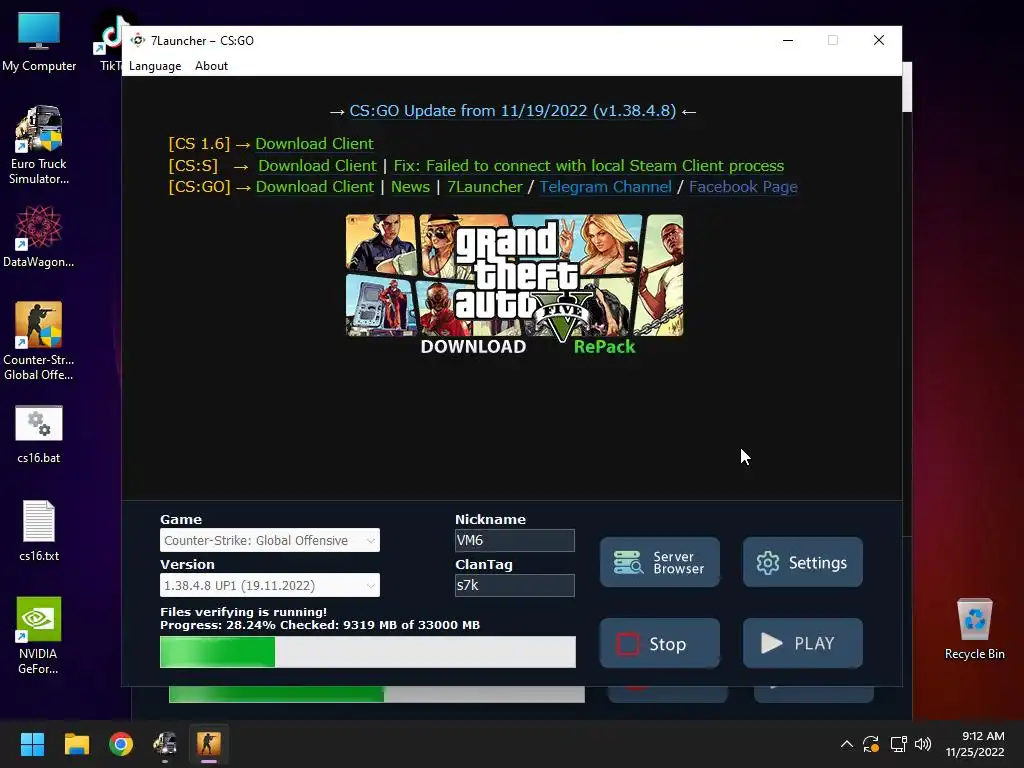Select Counter-Strike Global Offensive desktop icon
The width and height of the screenshot is (1024, 768).
(39, 341)
